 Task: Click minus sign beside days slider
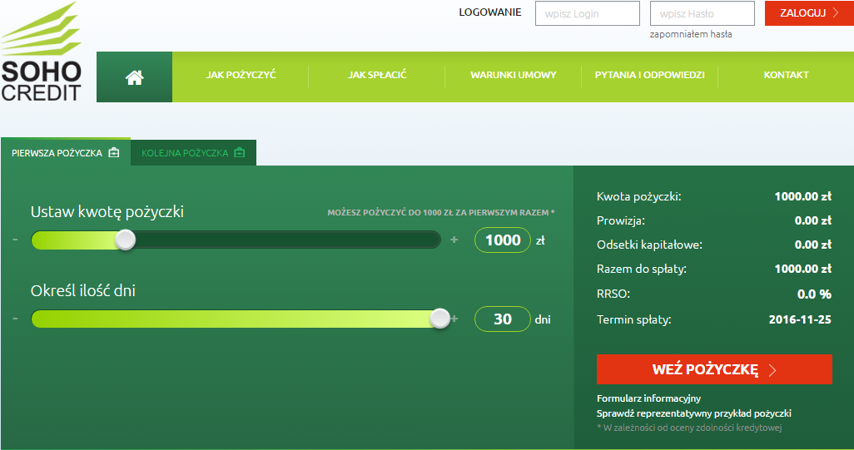pyautogui.click(x=16, y=319)
